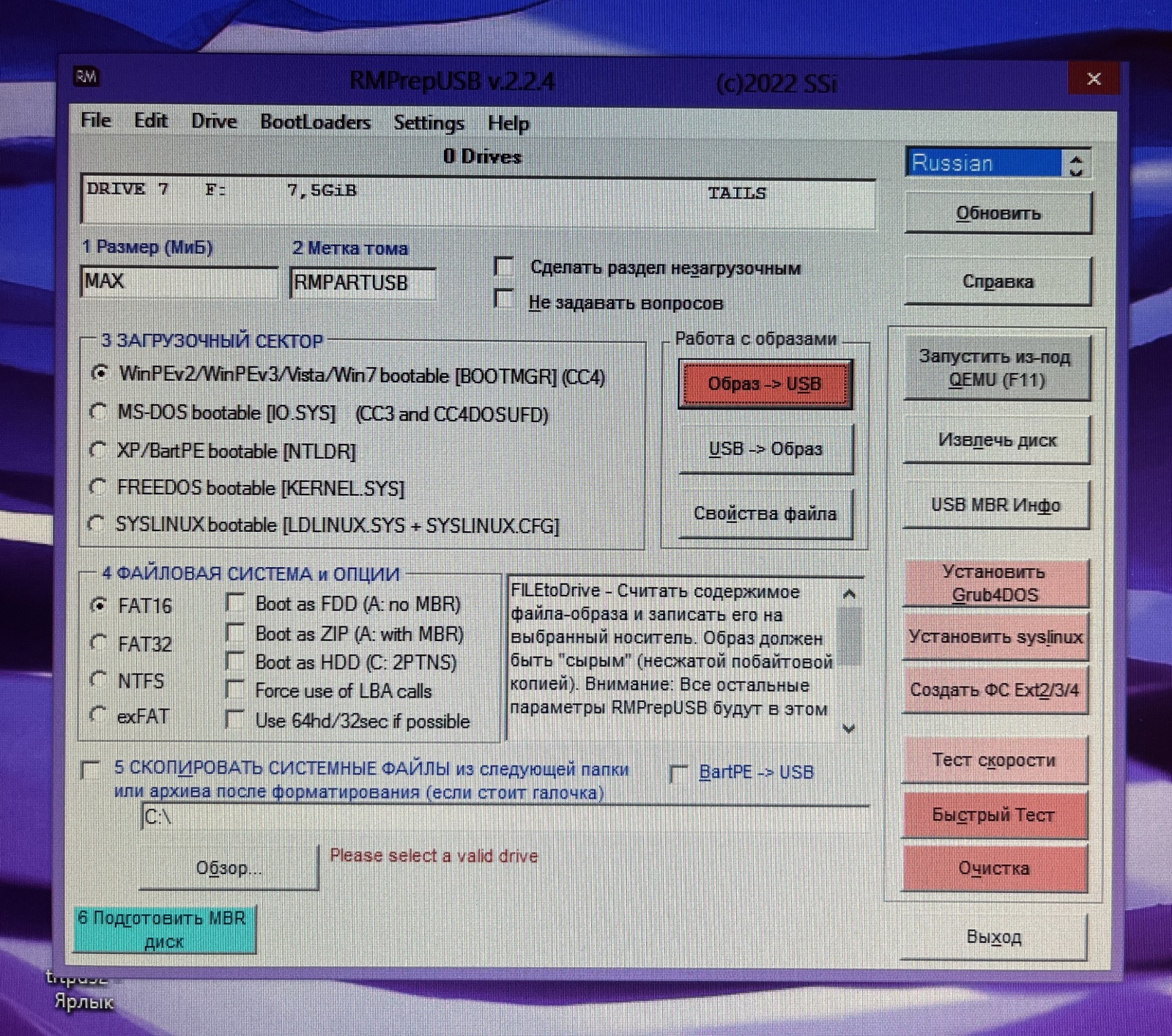Tick 'Use 64hd/32sec if possible'
Image resolution: width=1172 pixels, height=1036 pixels.
tap(235, 719)
